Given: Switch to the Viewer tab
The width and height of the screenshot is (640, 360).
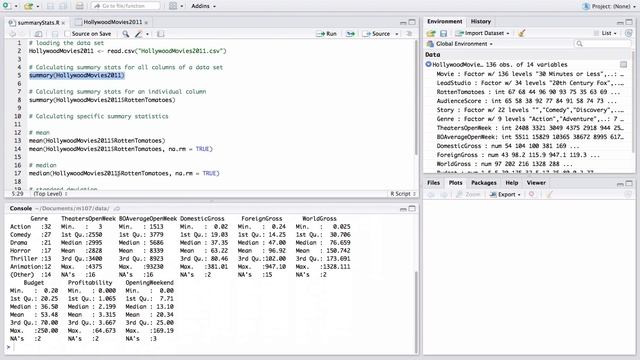Looking at the screenshot, I should pyautogui.click(x=536, y=182).
